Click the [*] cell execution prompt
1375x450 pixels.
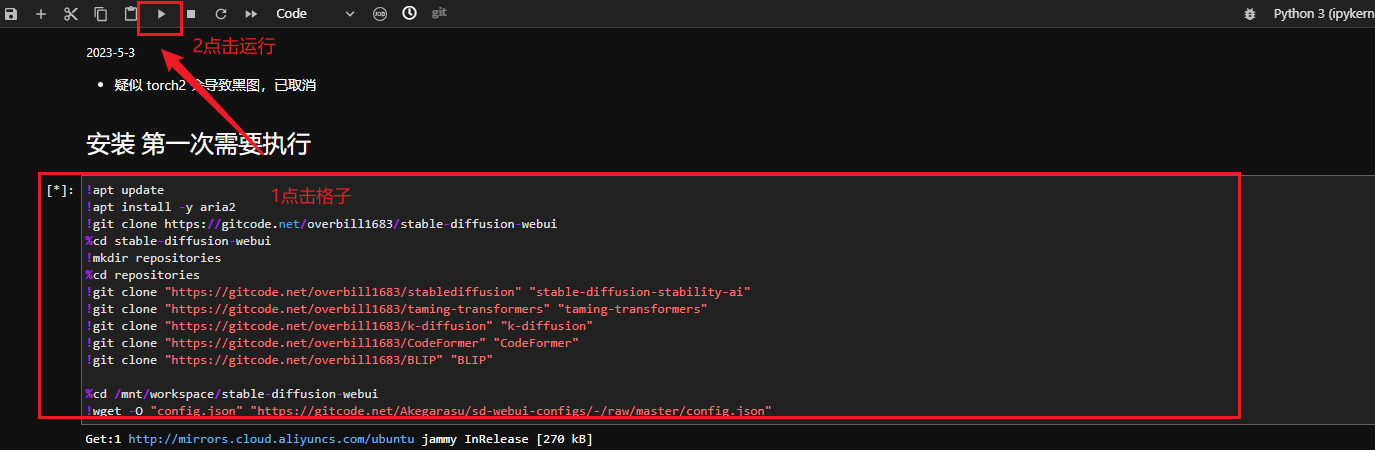pos(60,190)
